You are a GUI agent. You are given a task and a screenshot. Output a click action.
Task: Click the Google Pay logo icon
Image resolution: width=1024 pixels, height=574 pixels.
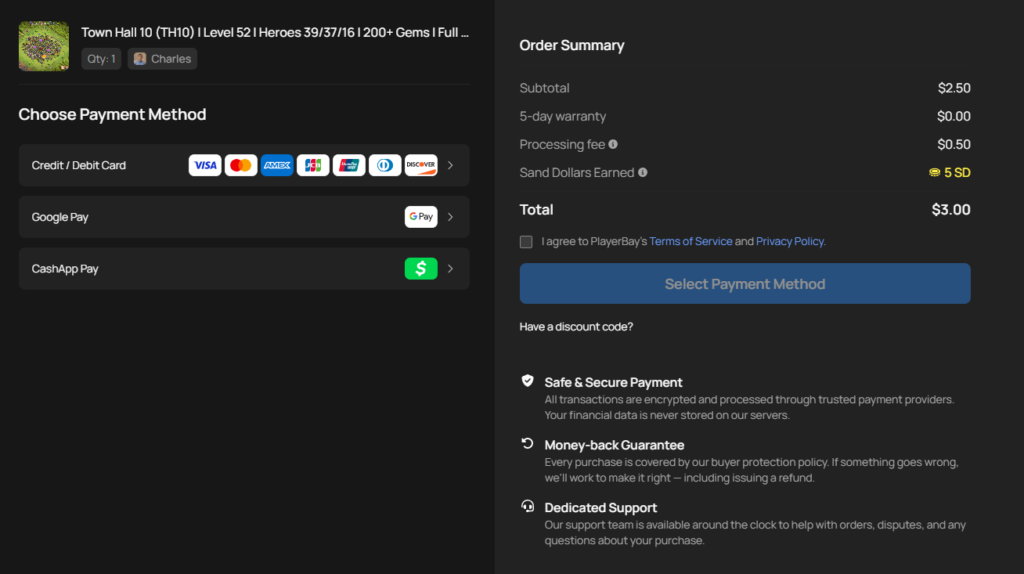point(421,217)
